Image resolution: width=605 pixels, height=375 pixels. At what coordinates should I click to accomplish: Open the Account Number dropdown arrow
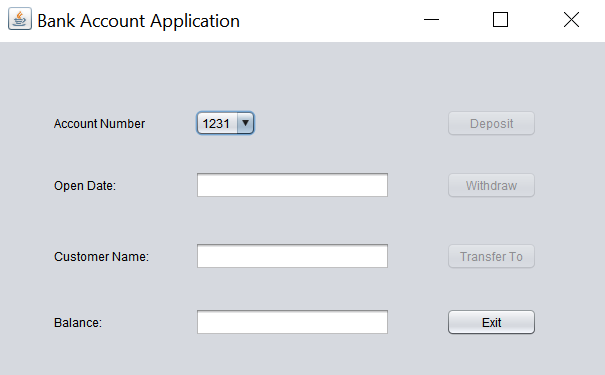pos(245,123)
